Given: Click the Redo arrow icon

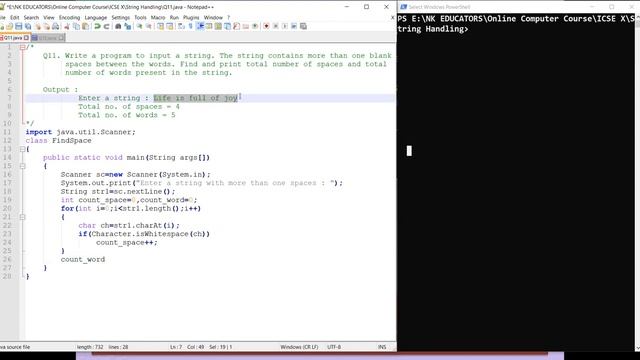Looking at the screenshot, I should coord(107,27).
